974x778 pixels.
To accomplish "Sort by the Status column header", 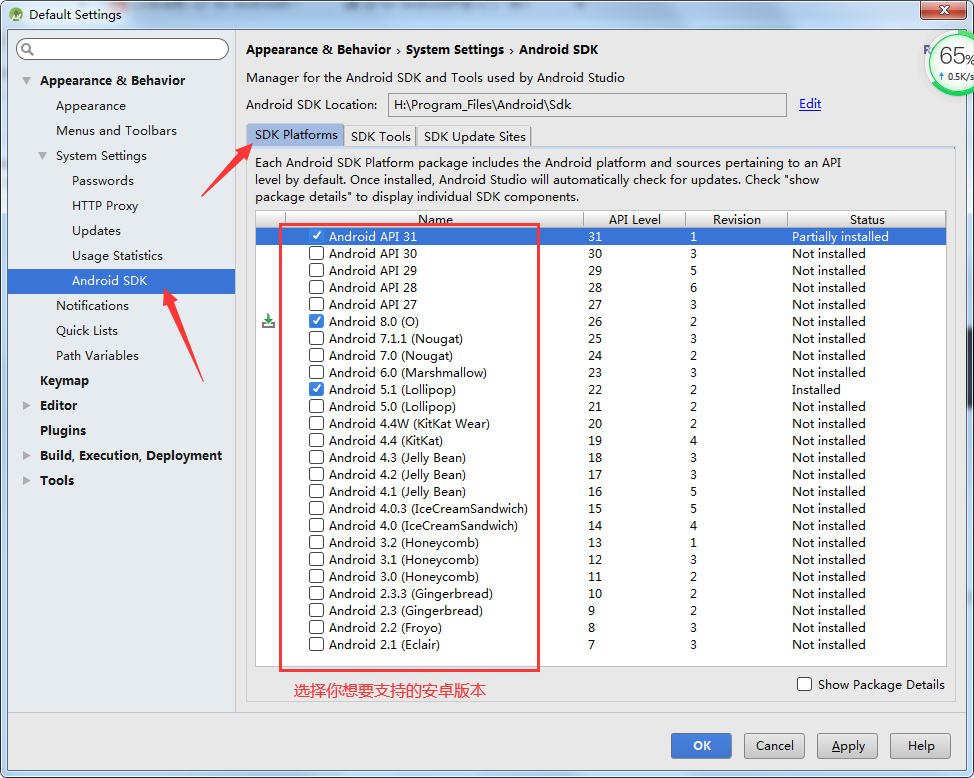I will coord(867,219).
